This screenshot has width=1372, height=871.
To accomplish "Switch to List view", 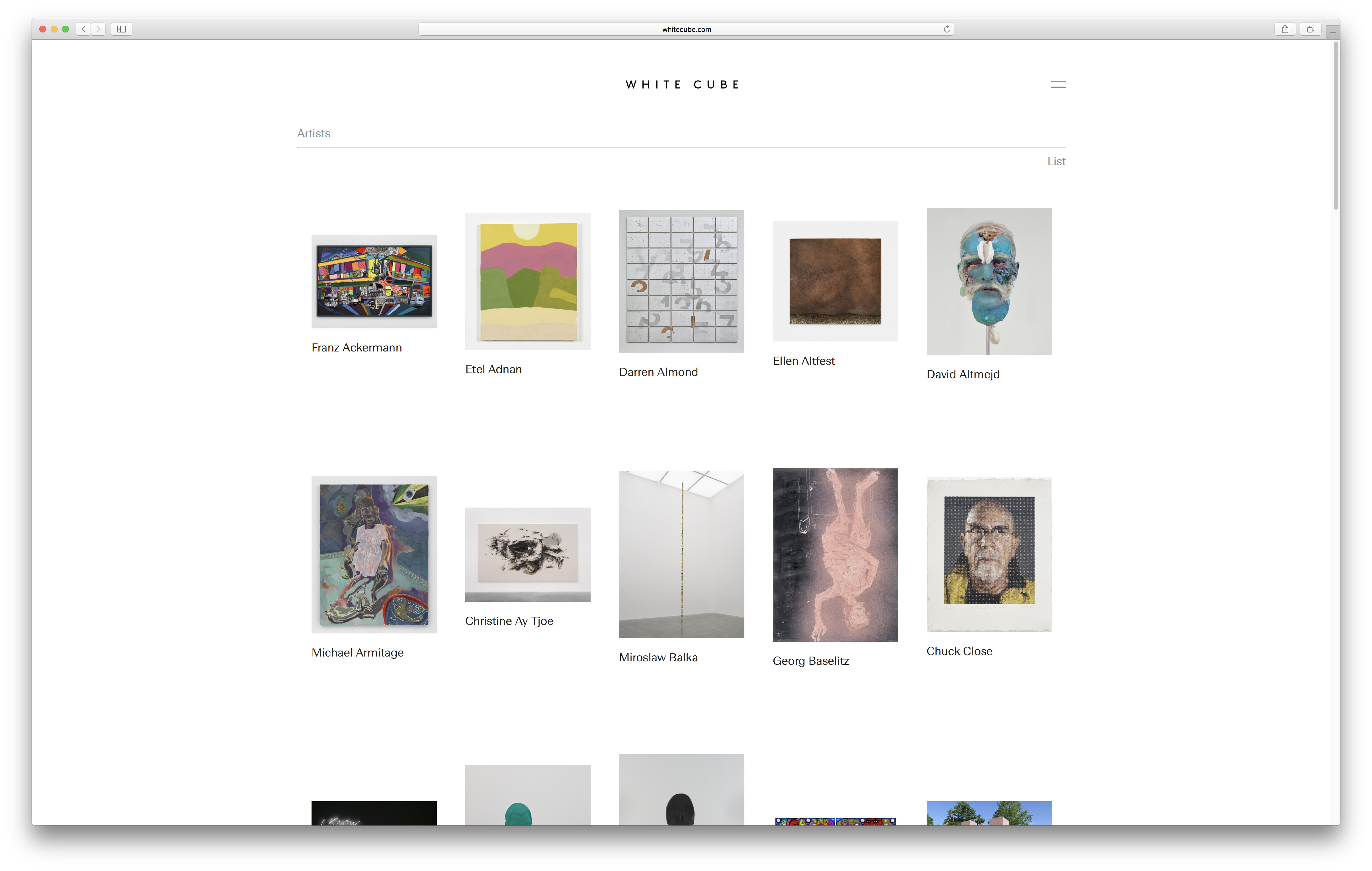I will (1056, 161).
